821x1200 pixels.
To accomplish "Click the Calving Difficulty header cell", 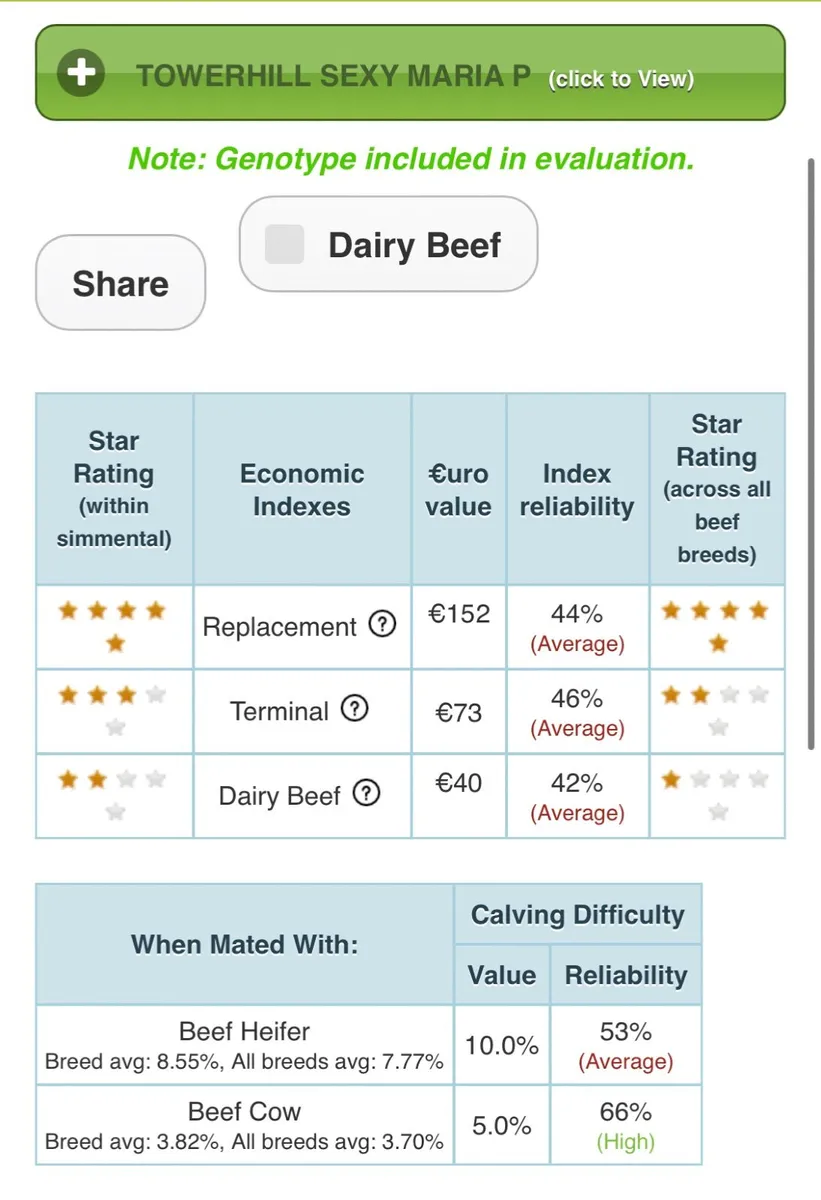I will [578, 915].
